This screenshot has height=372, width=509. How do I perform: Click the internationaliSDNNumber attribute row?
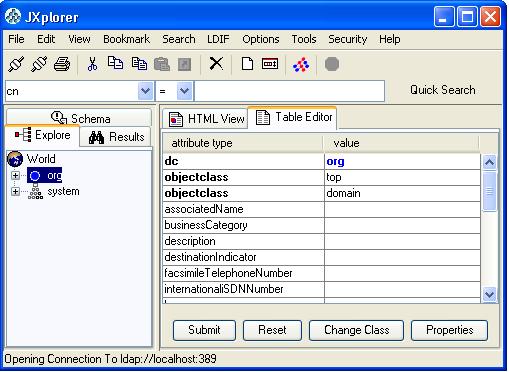click(322, 289)
